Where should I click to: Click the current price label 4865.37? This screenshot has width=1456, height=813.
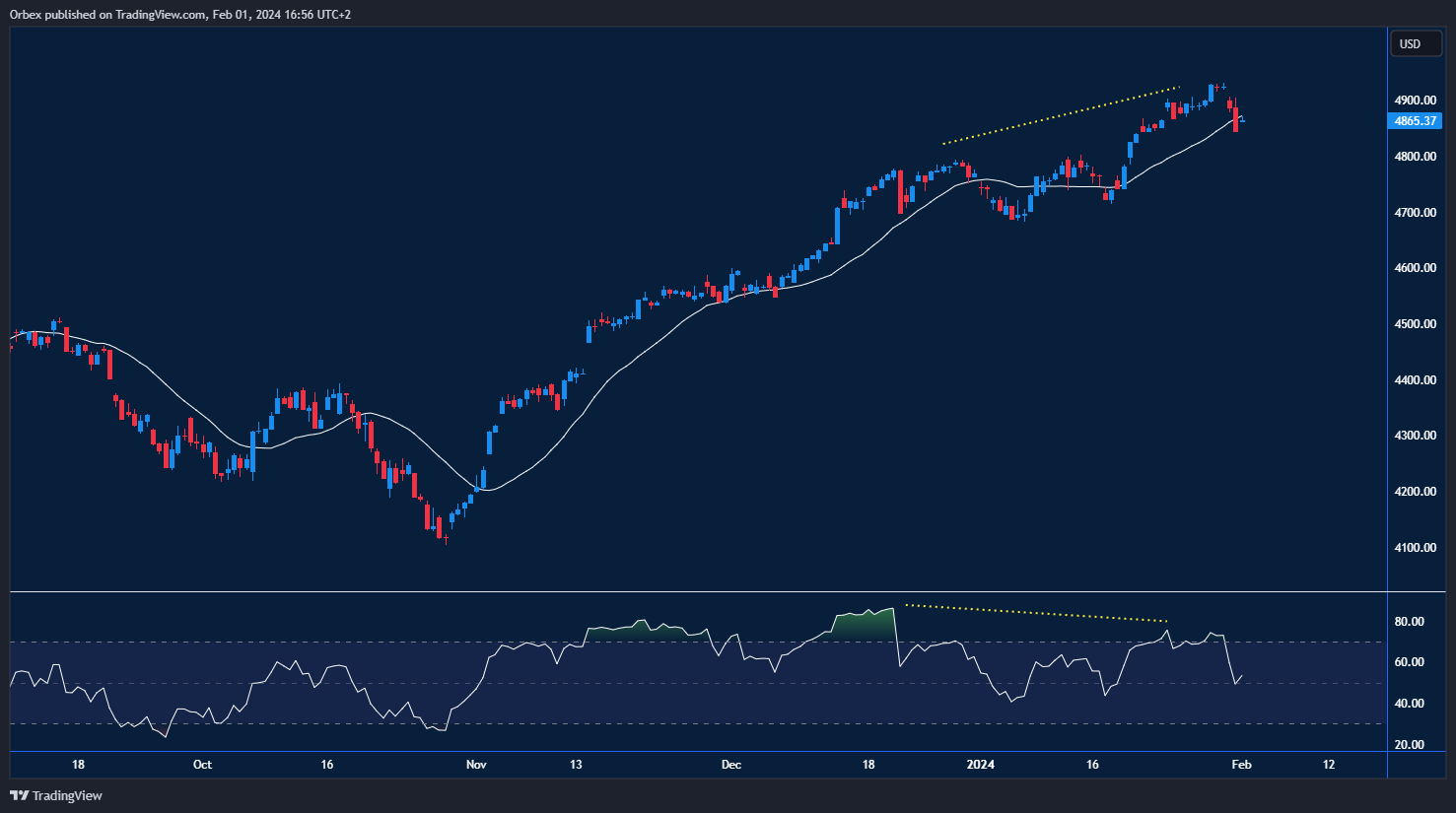(x=1415, y=121)
